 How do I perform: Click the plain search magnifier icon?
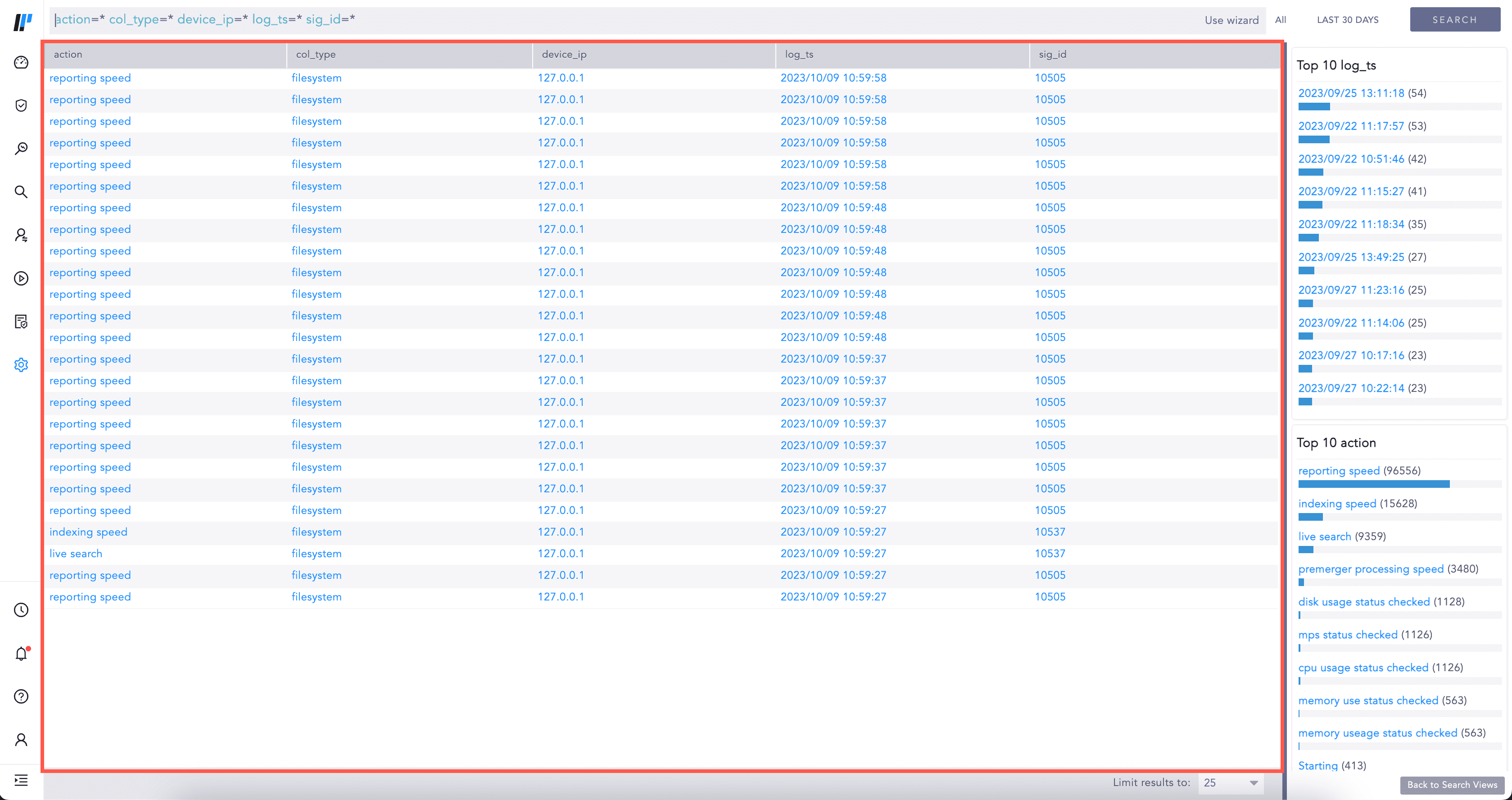[x=21, y=192]
